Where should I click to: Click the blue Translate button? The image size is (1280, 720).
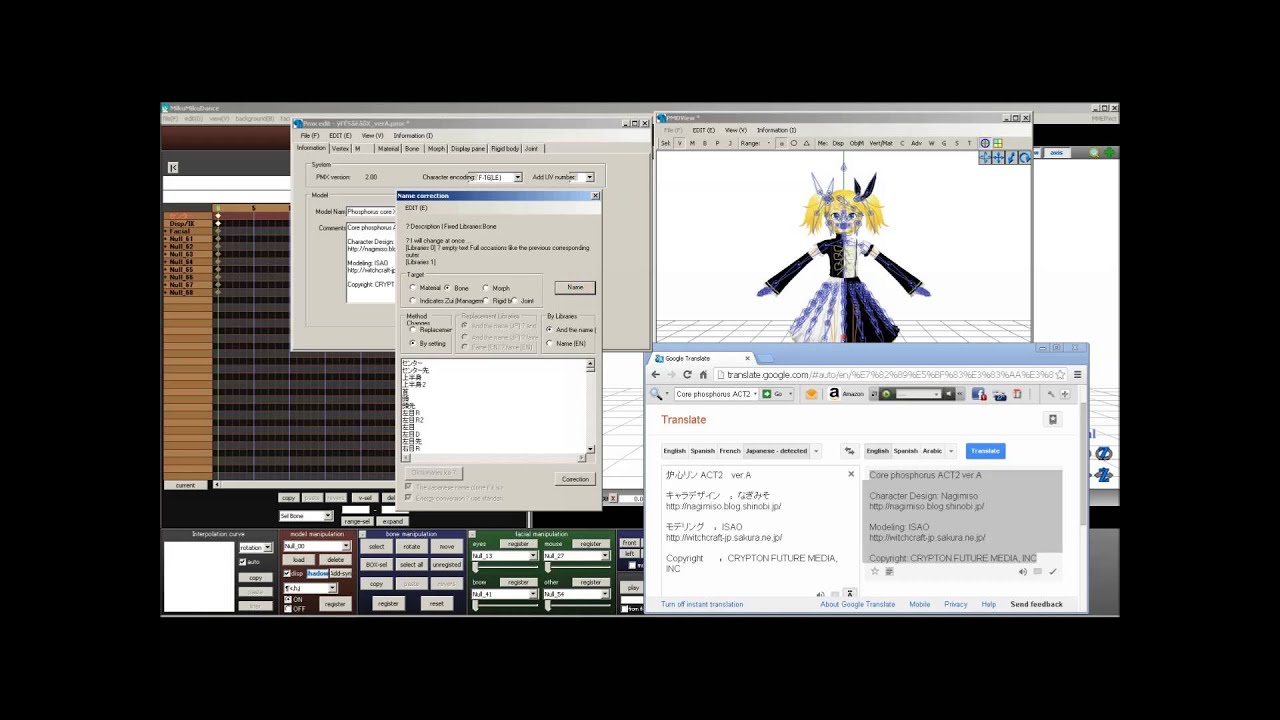(x=985, y=451)
